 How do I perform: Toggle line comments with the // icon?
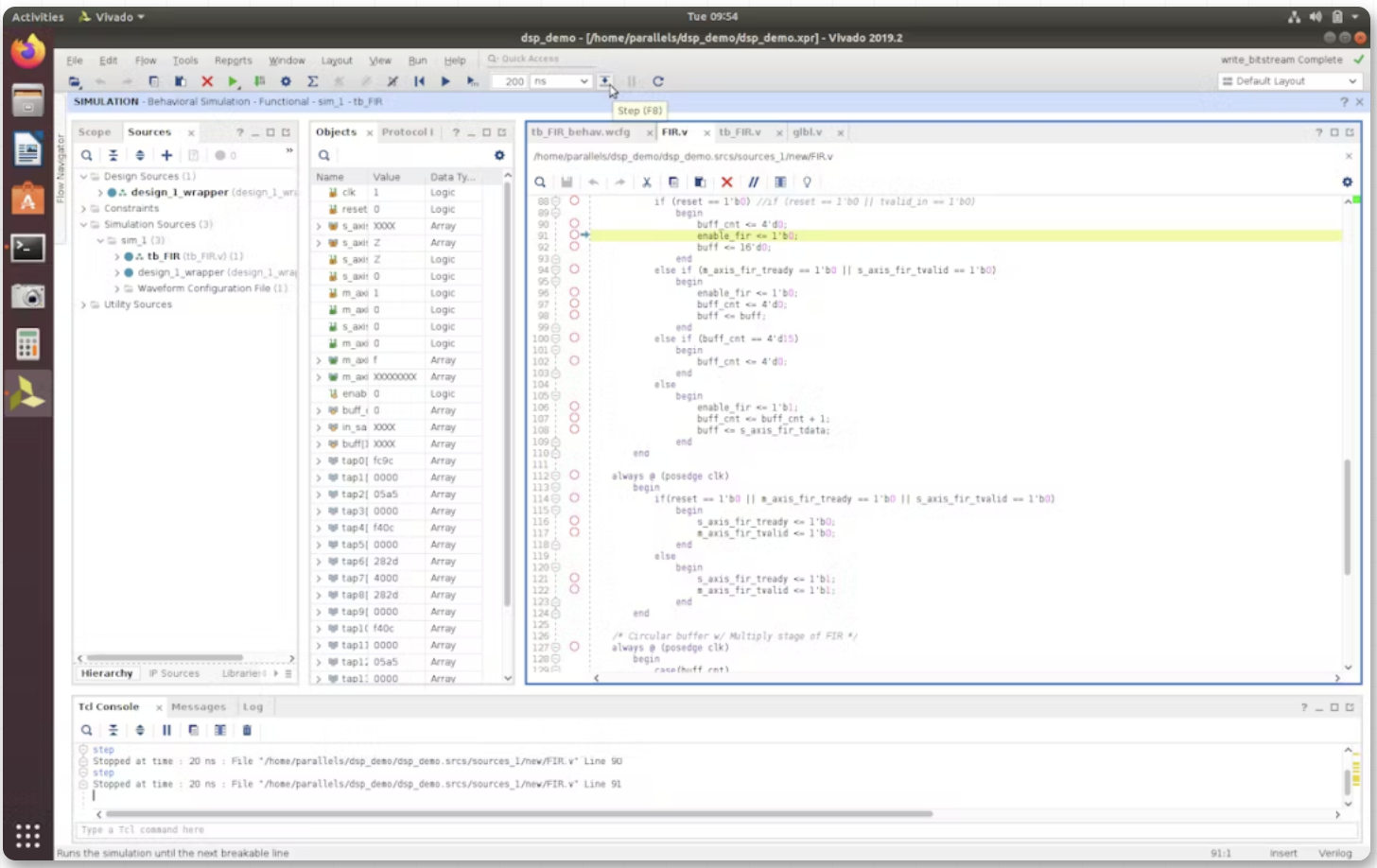pyautogui.click(x=753, y=182)
